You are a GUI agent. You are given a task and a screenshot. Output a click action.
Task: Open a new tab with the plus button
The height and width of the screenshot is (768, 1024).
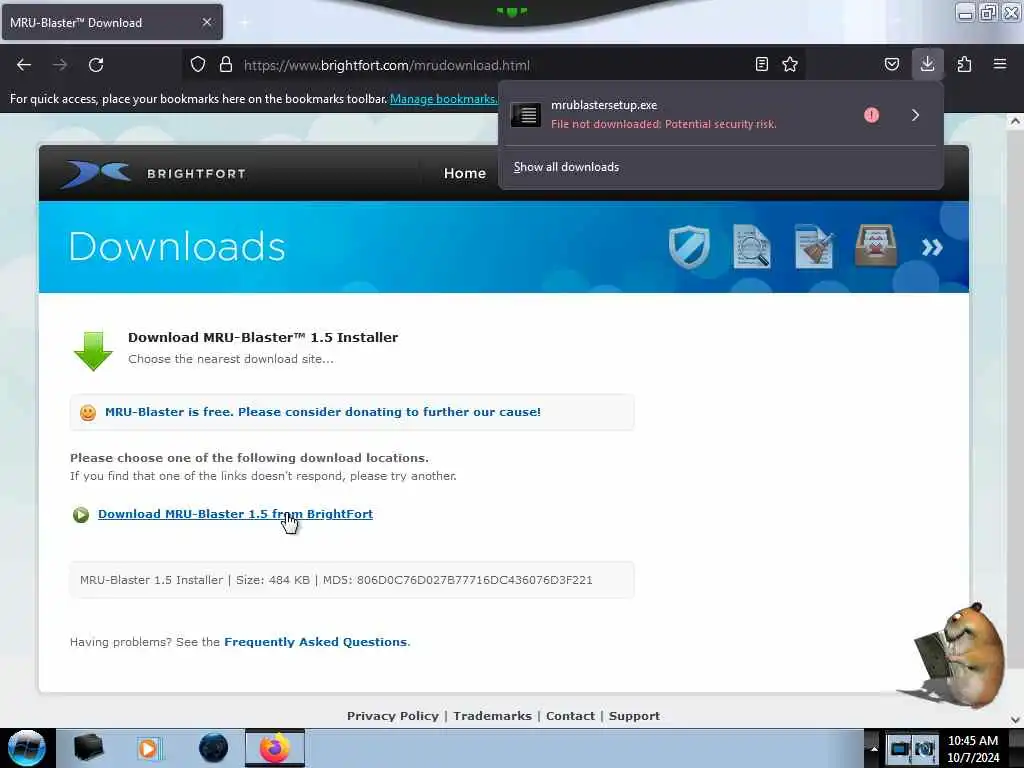pos(245,23)
